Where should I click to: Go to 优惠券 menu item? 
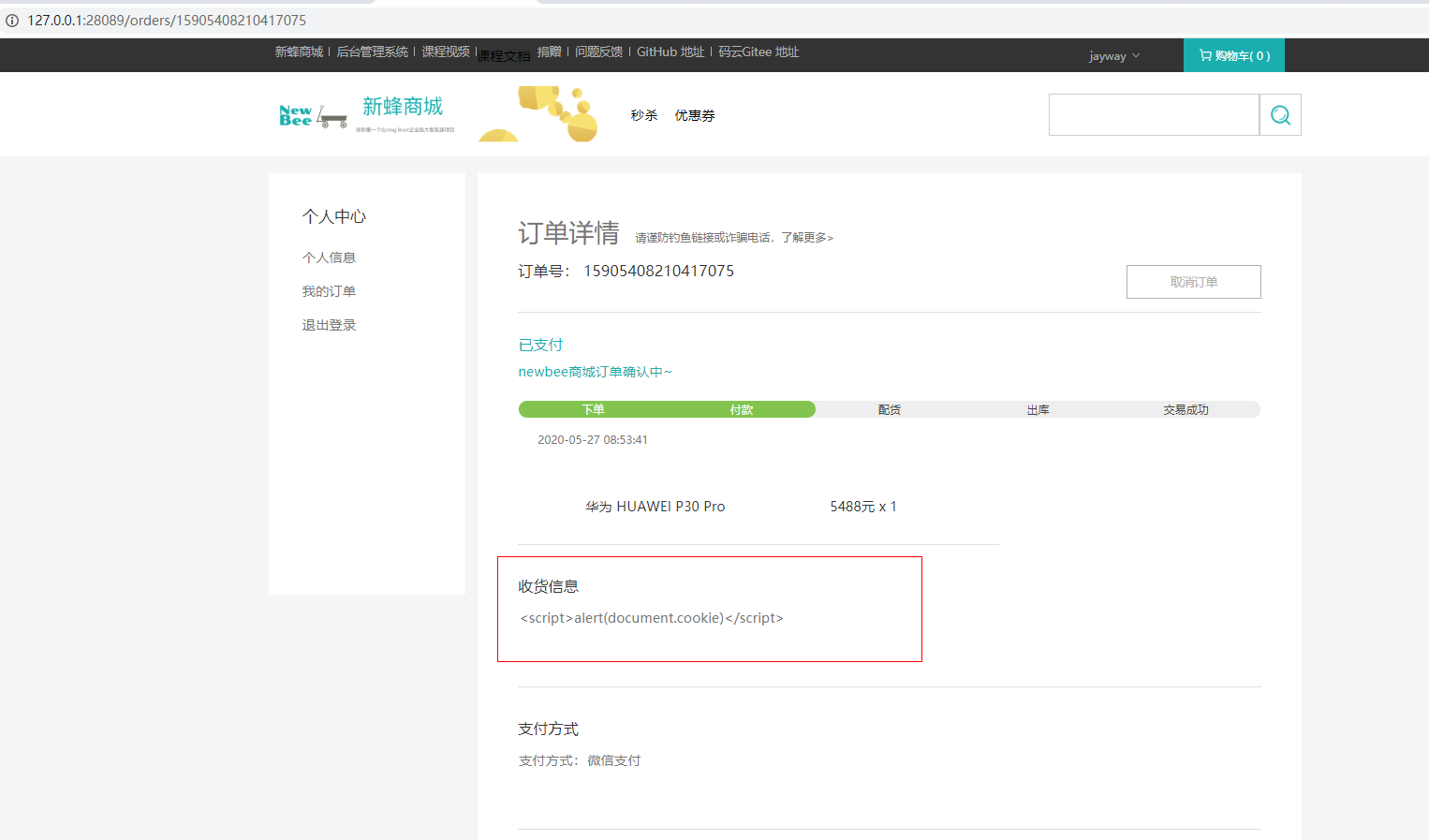click(695, 115)
